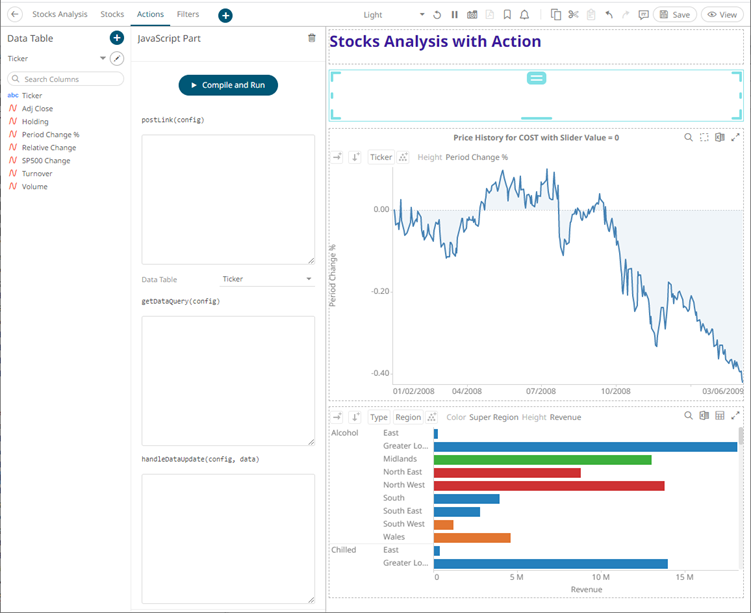Image resolution: width=751 pixels, height=613 pixels.
Task: Maximize the Price History chart
Action: (x=736, y=138)
